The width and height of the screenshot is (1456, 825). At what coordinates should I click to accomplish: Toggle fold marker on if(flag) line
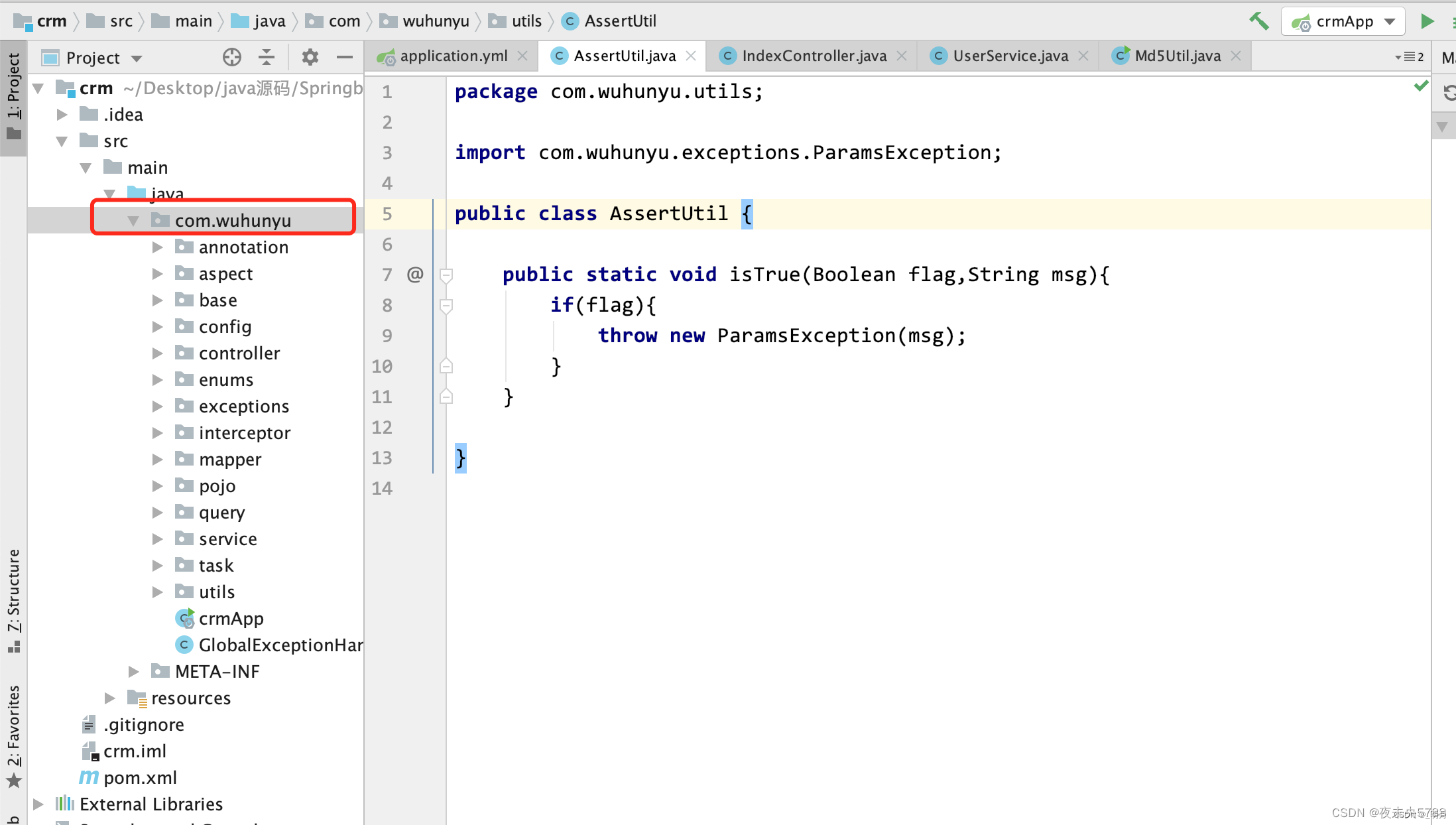446,305
